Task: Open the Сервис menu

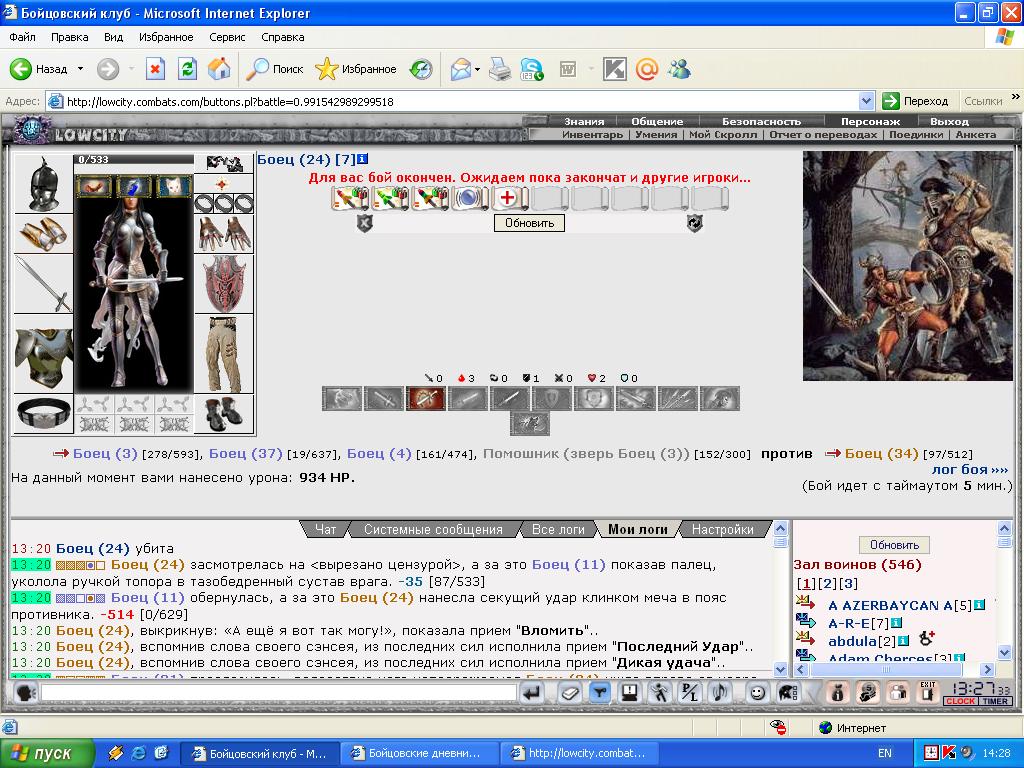Action: (227, 37)
